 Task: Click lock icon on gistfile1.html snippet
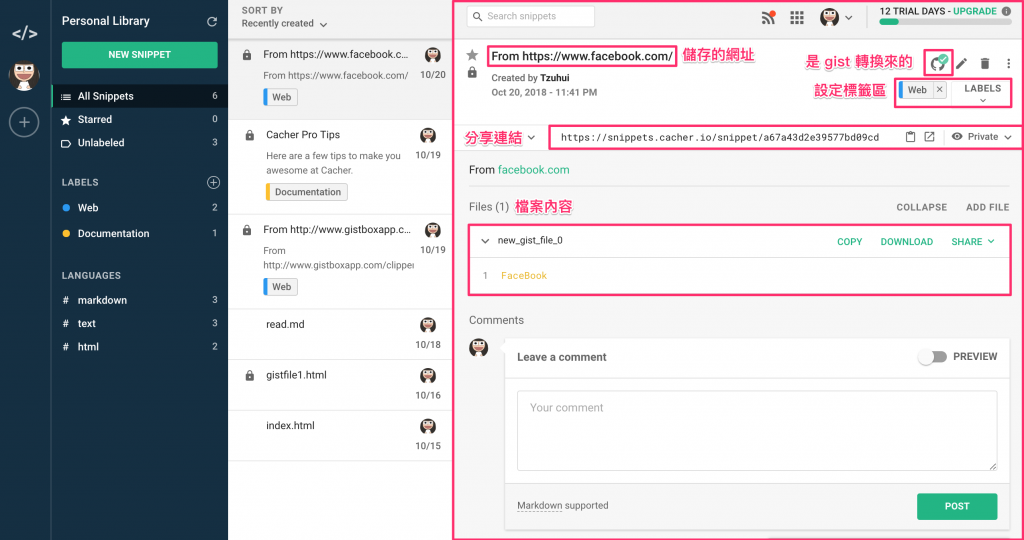249,376
